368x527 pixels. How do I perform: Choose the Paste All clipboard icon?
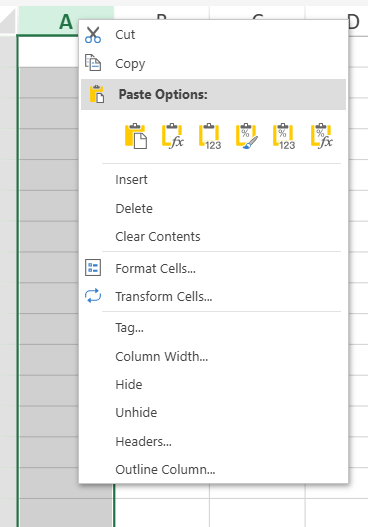point(136,136)
